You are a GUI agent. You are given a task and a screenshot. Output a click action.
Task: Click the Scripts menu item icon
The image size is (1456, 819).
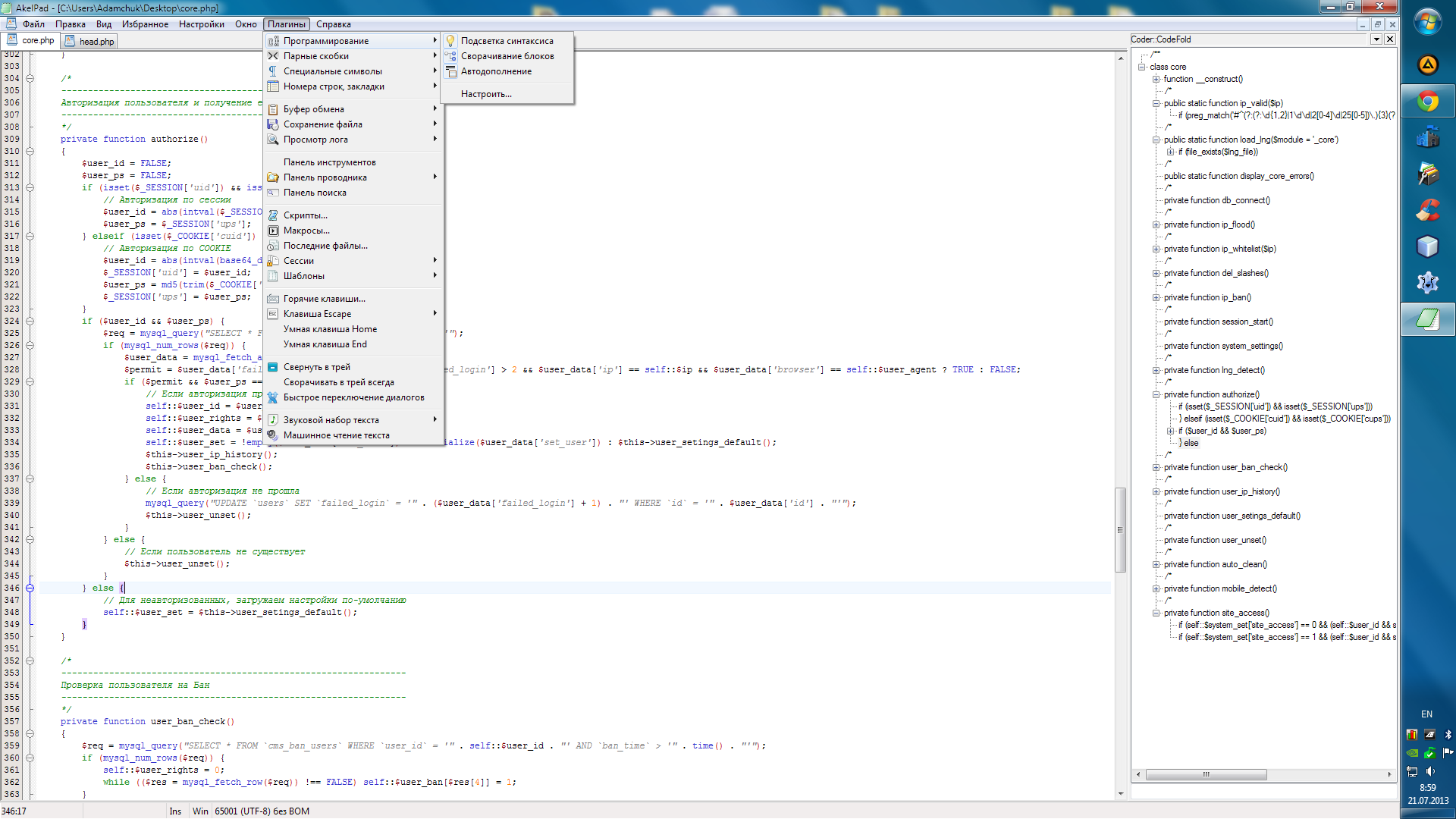(273, 215)
